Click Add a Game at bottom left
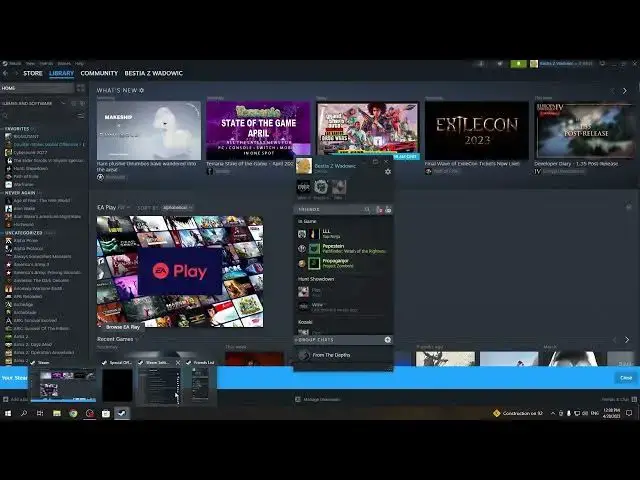Viewport: 640px width, 480px height. tap(15, 399)
